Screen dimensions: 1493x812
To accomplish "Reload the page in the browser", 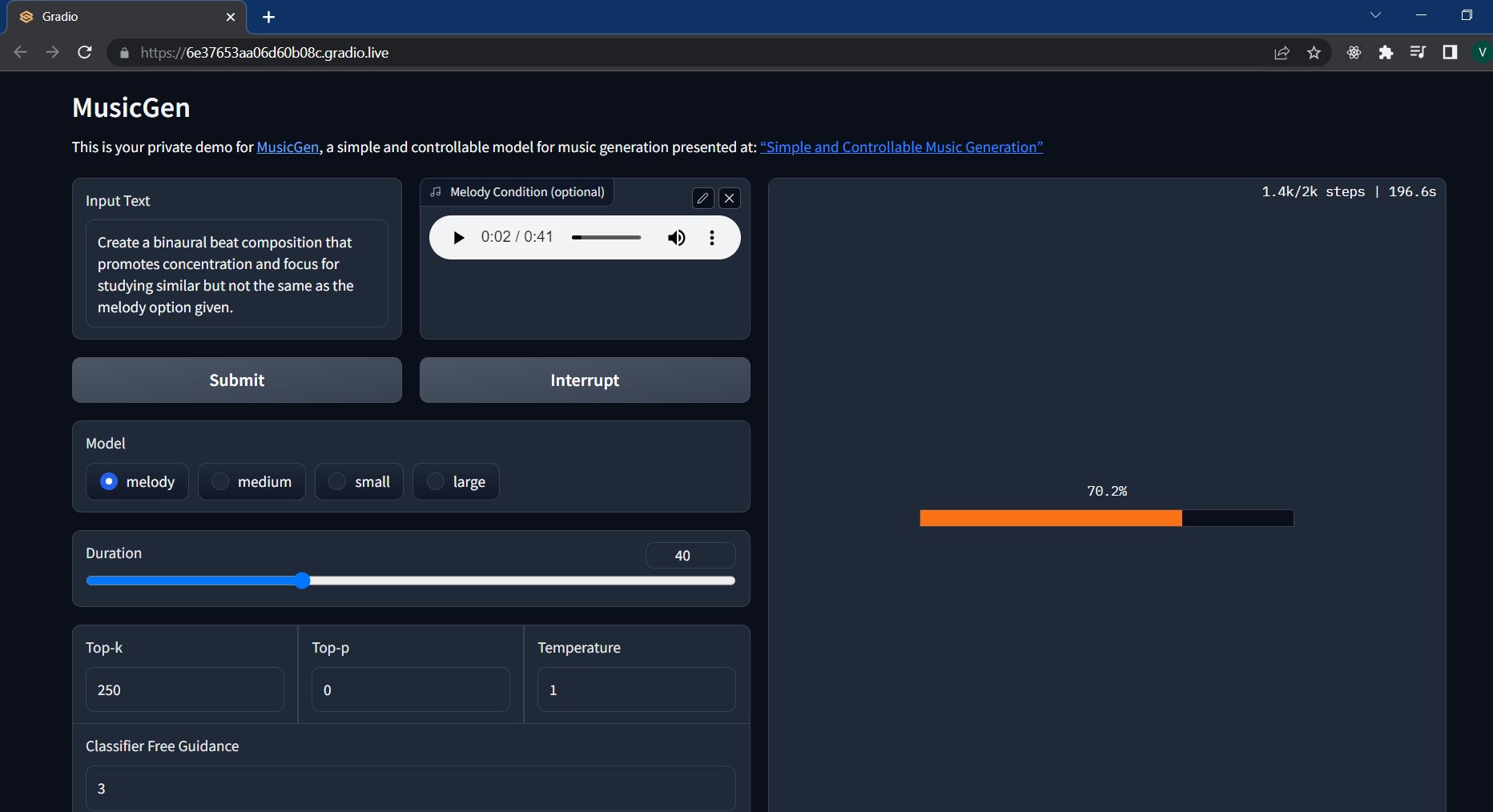I will (x=84, y=52).
